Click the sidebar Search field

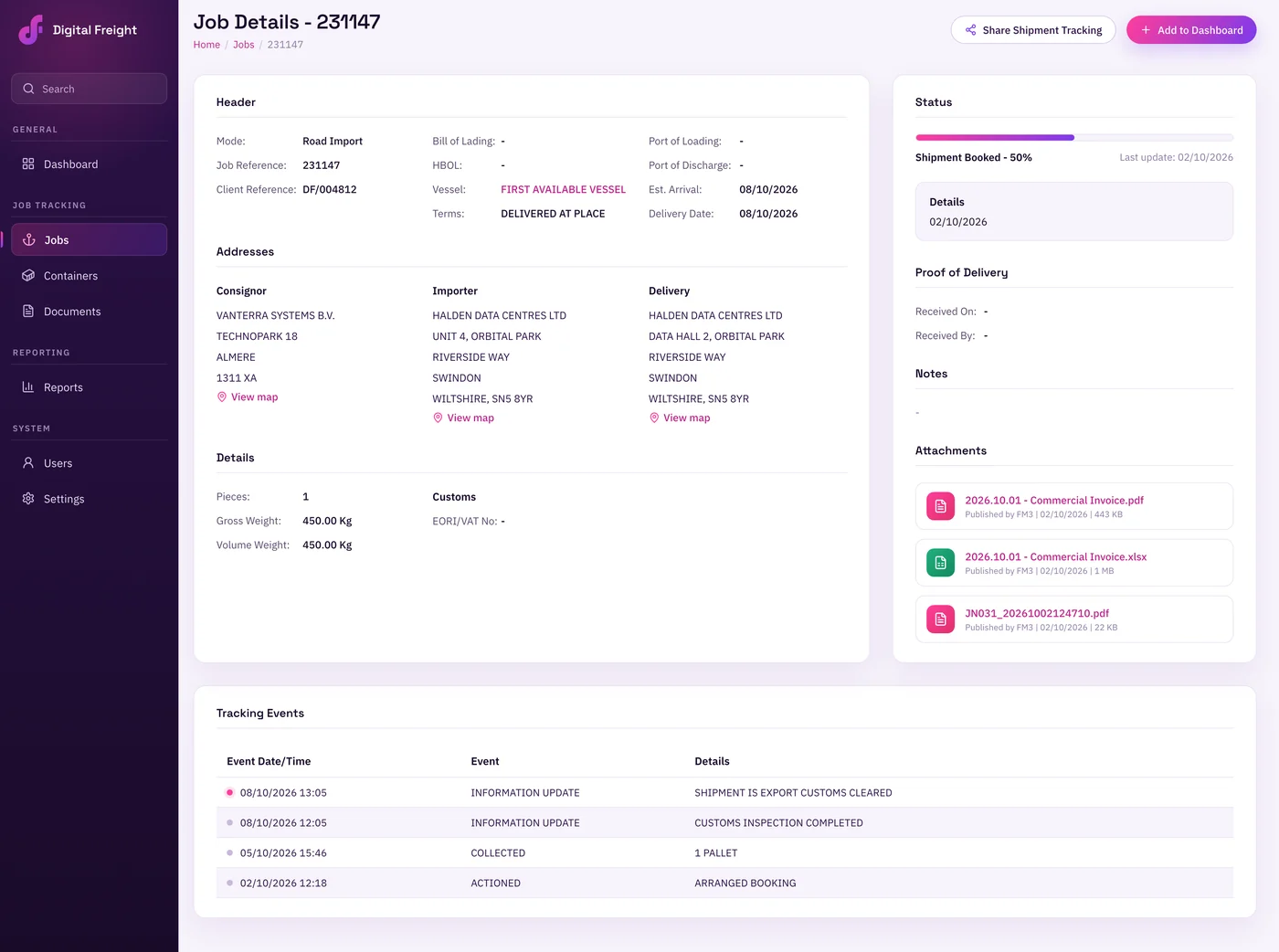coord(90,89)
